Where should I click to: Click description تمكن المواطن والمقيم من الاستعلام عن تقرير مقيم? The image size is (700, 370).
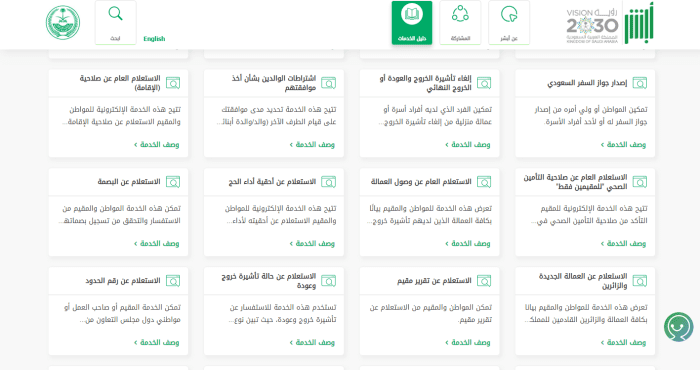click(x=431, y=314)
